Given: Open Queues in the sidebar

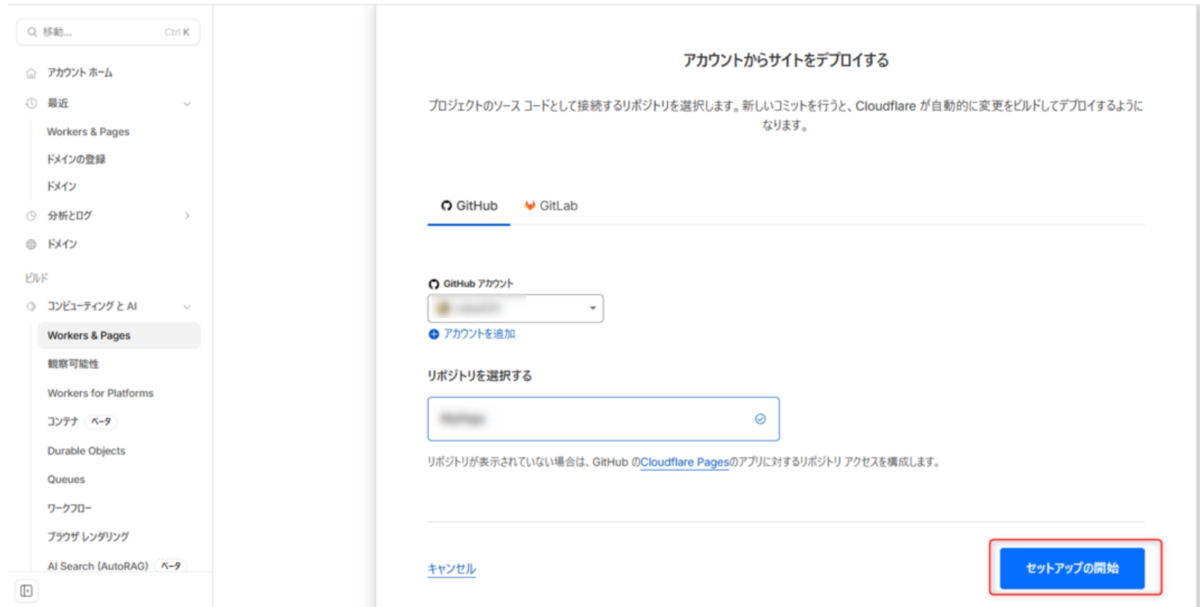Looking at the screenshot, I should tap(66, 480).
